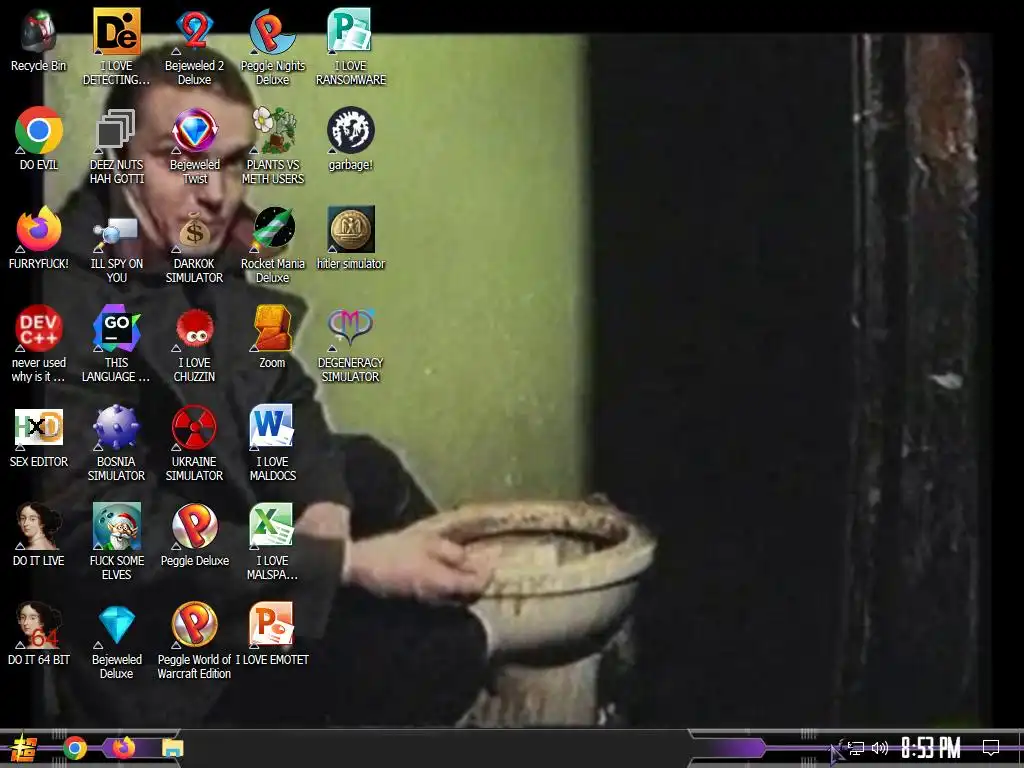
Task: Select the DO IT LIVE portrait icon
Action: (x=39, y=526)
